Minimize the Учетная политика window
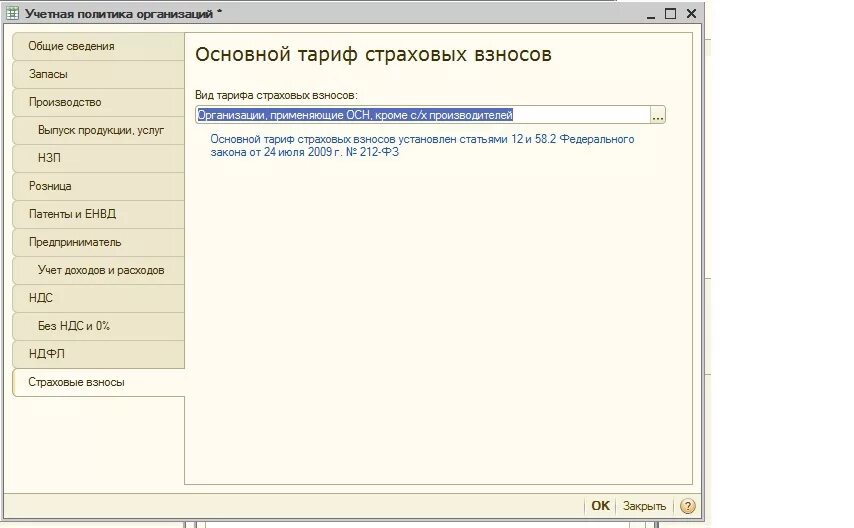Viewport: 854px width, 528px height. (x=650, y=15)
